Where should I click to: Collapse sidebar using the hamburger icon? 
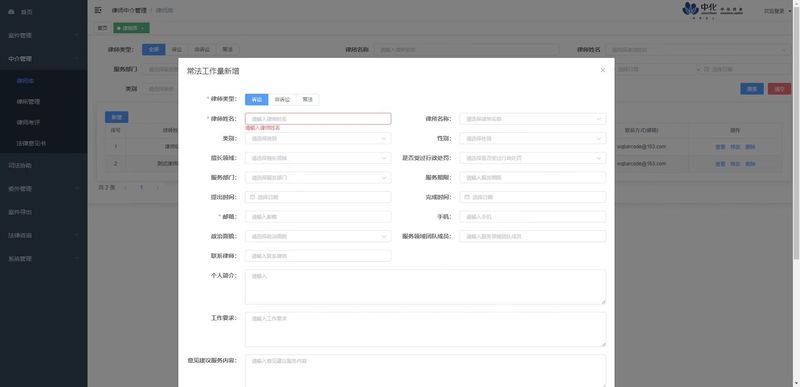[98, 10]
